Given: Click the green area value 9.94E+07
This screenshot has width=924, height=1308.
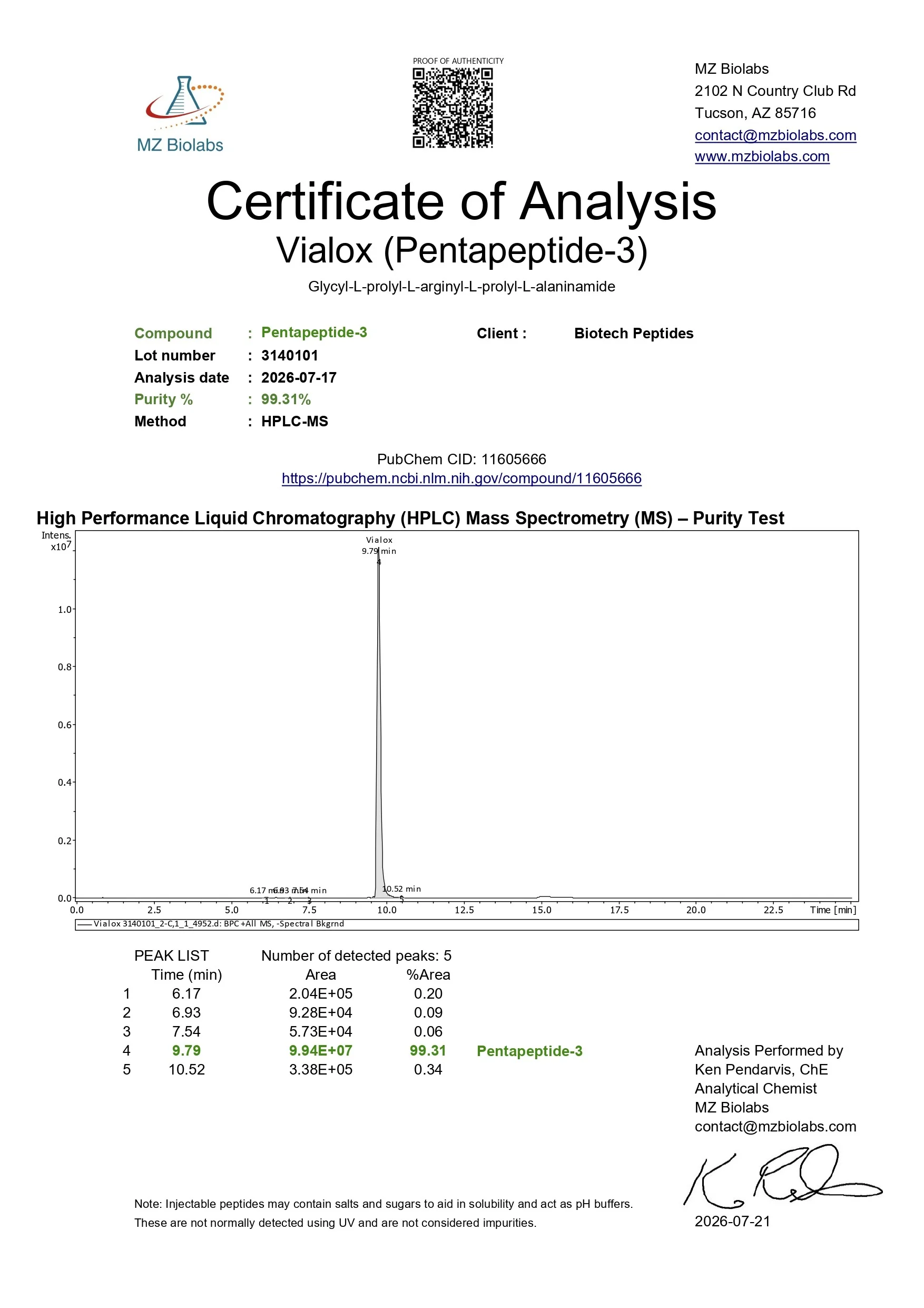Looking at the screenshot, I should pos(320,1050).
